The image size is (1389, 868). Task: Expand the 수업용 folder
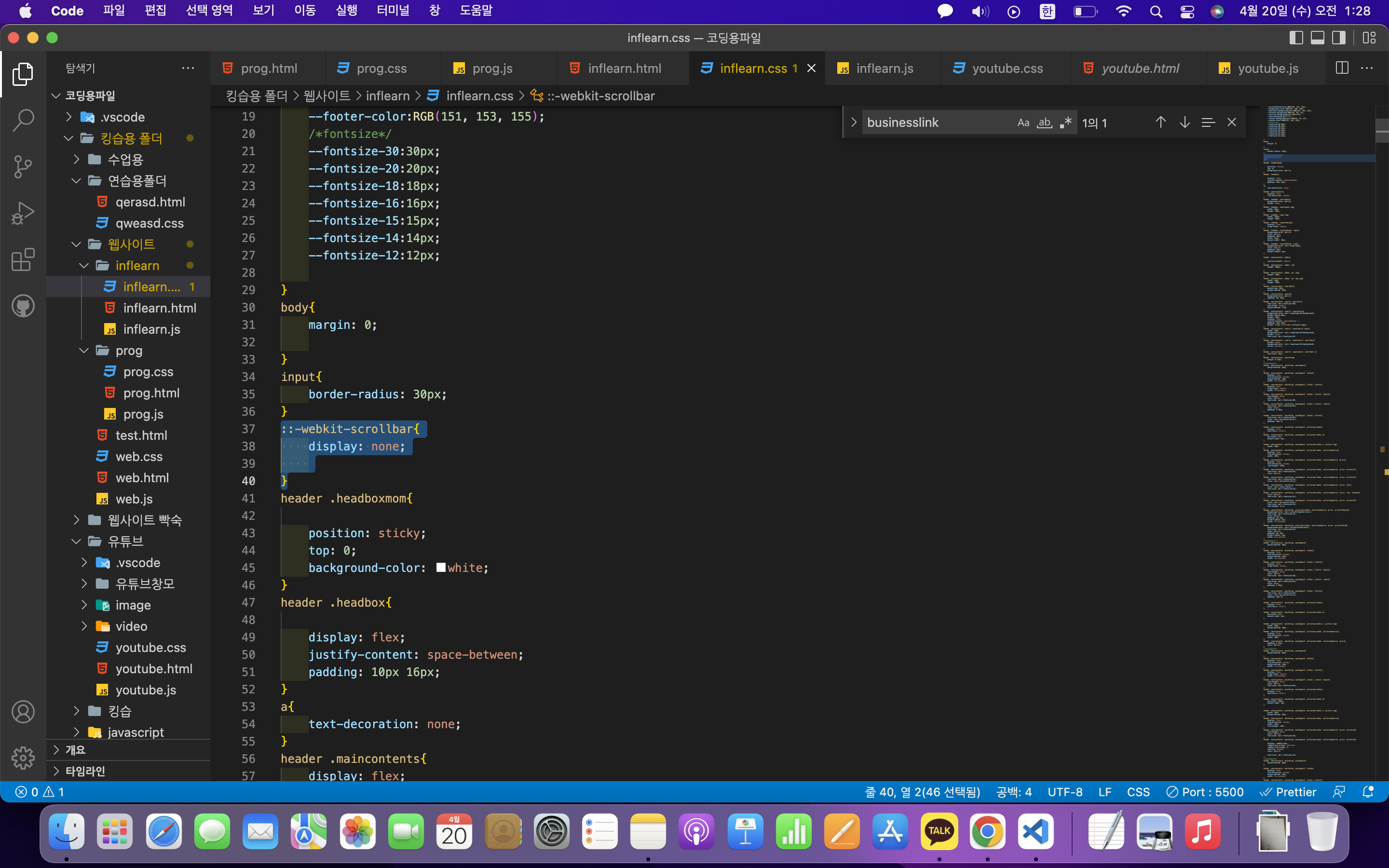(125, 160)
